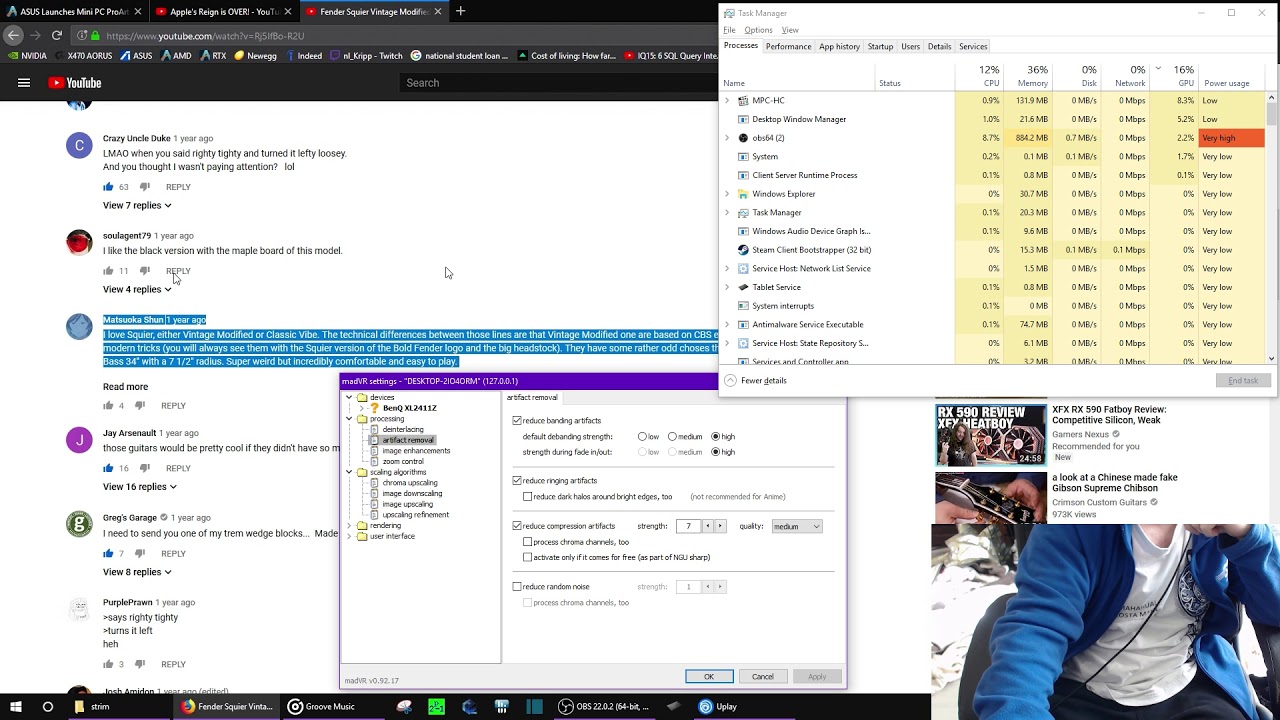Like Jay Arsenault's comment
Screen dimensions: 1280x720
[108, 468]
